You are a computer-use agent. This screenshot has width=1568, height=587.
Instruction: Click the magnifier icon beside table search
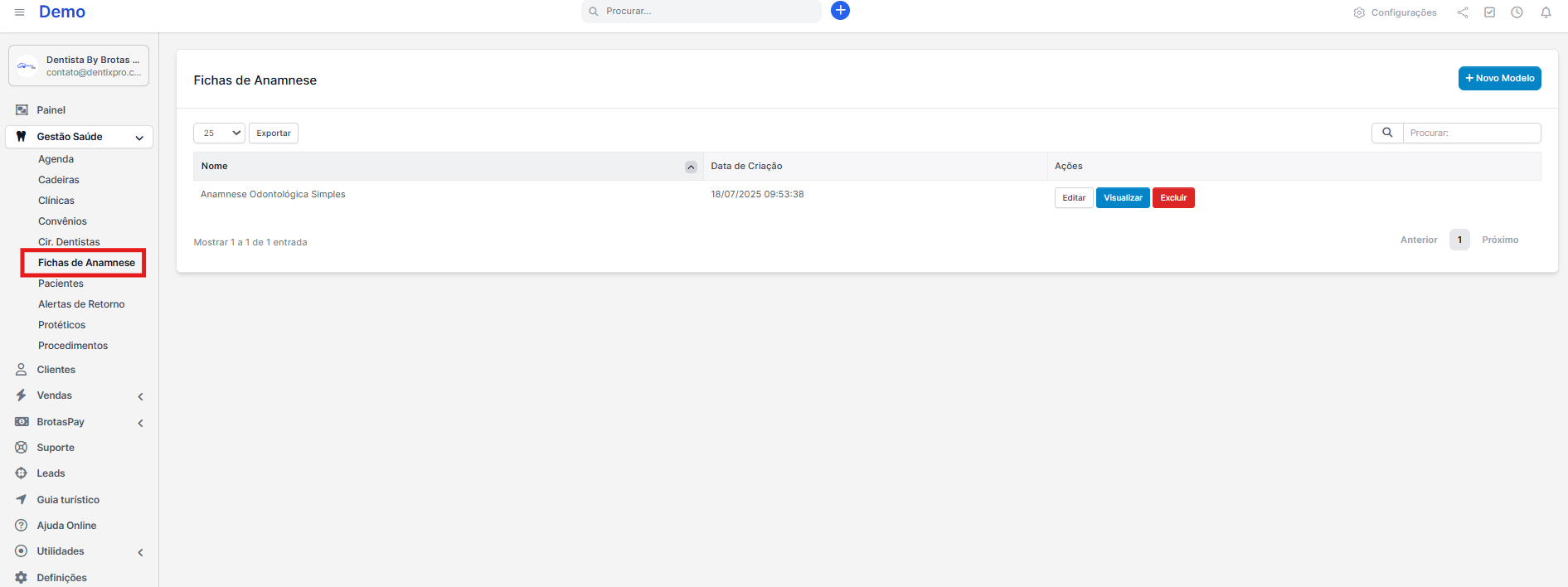(x=1387, y=133)
